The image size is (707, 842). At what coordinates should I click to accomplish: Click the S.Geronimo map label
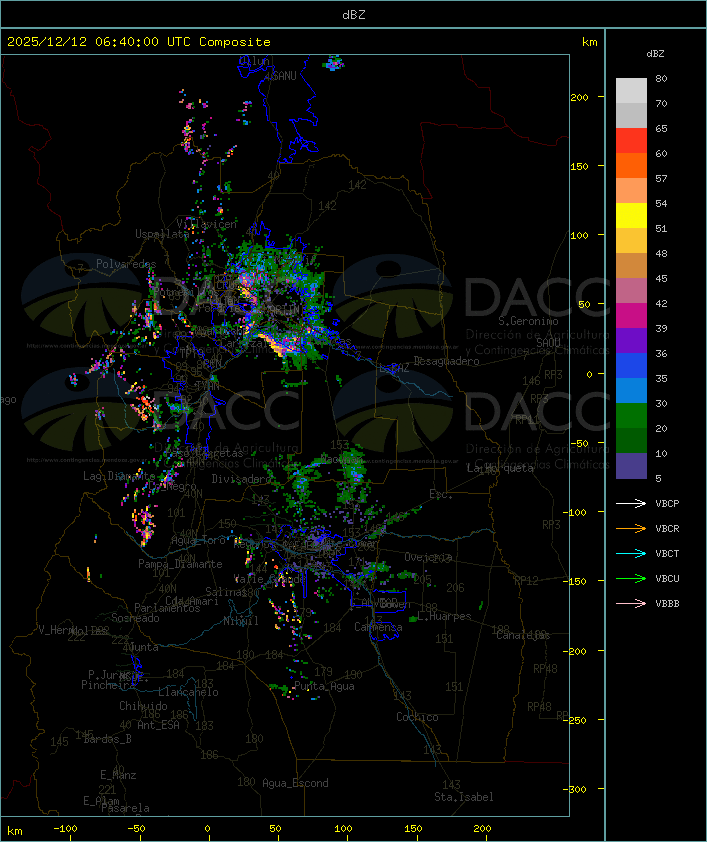[528, 321]
